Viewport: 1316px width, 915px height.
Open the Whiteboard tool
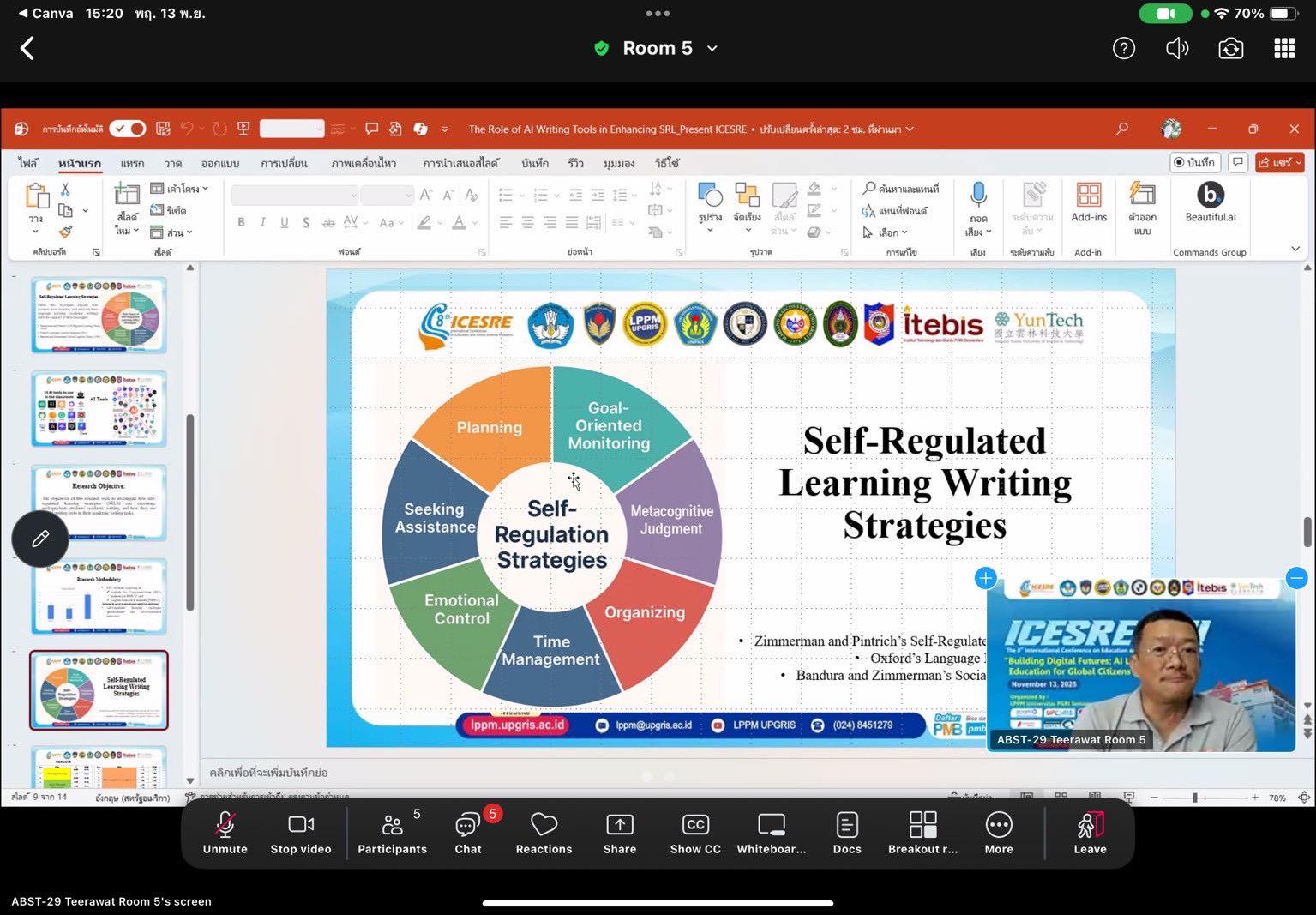pos(771,833)
